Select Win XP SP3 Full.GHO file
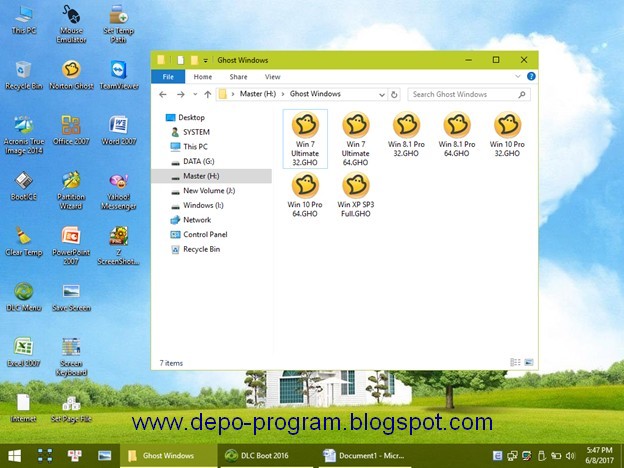Image resolution: width=624 pixels, height=468 pixels. [x=355, y=195]
